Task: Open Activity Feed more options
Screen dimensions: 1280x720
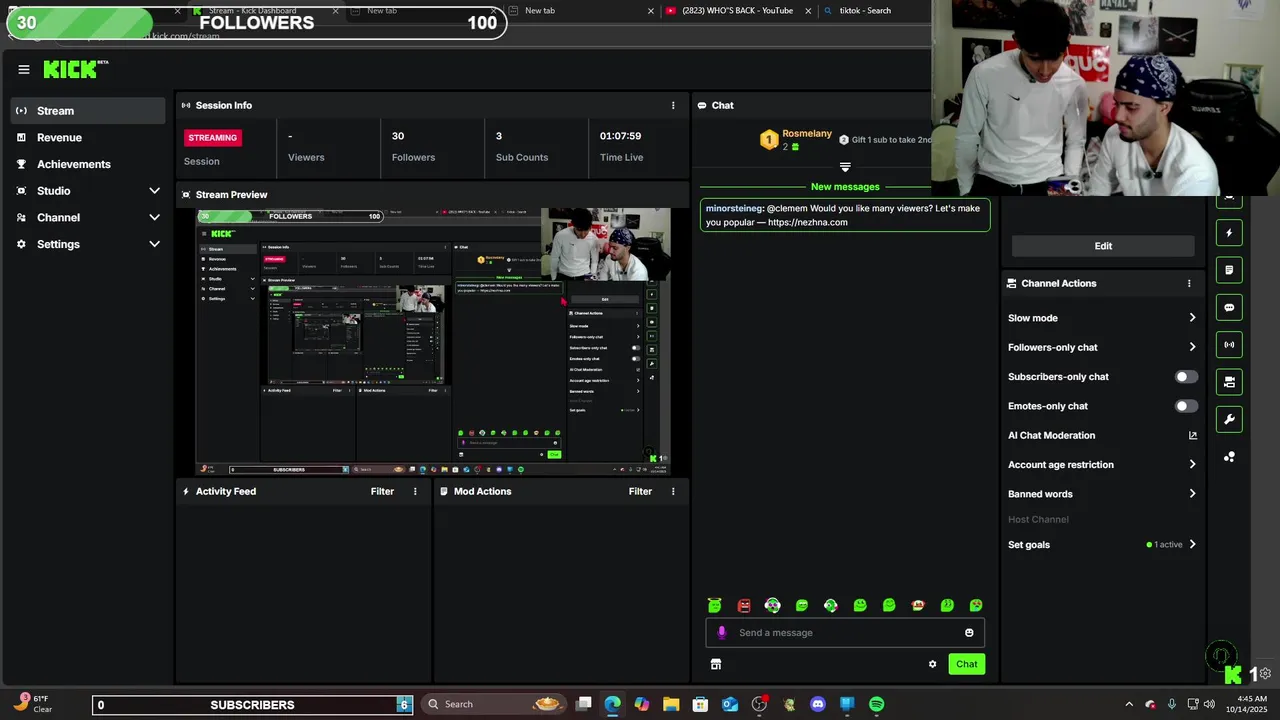Action: coord(415,491)
